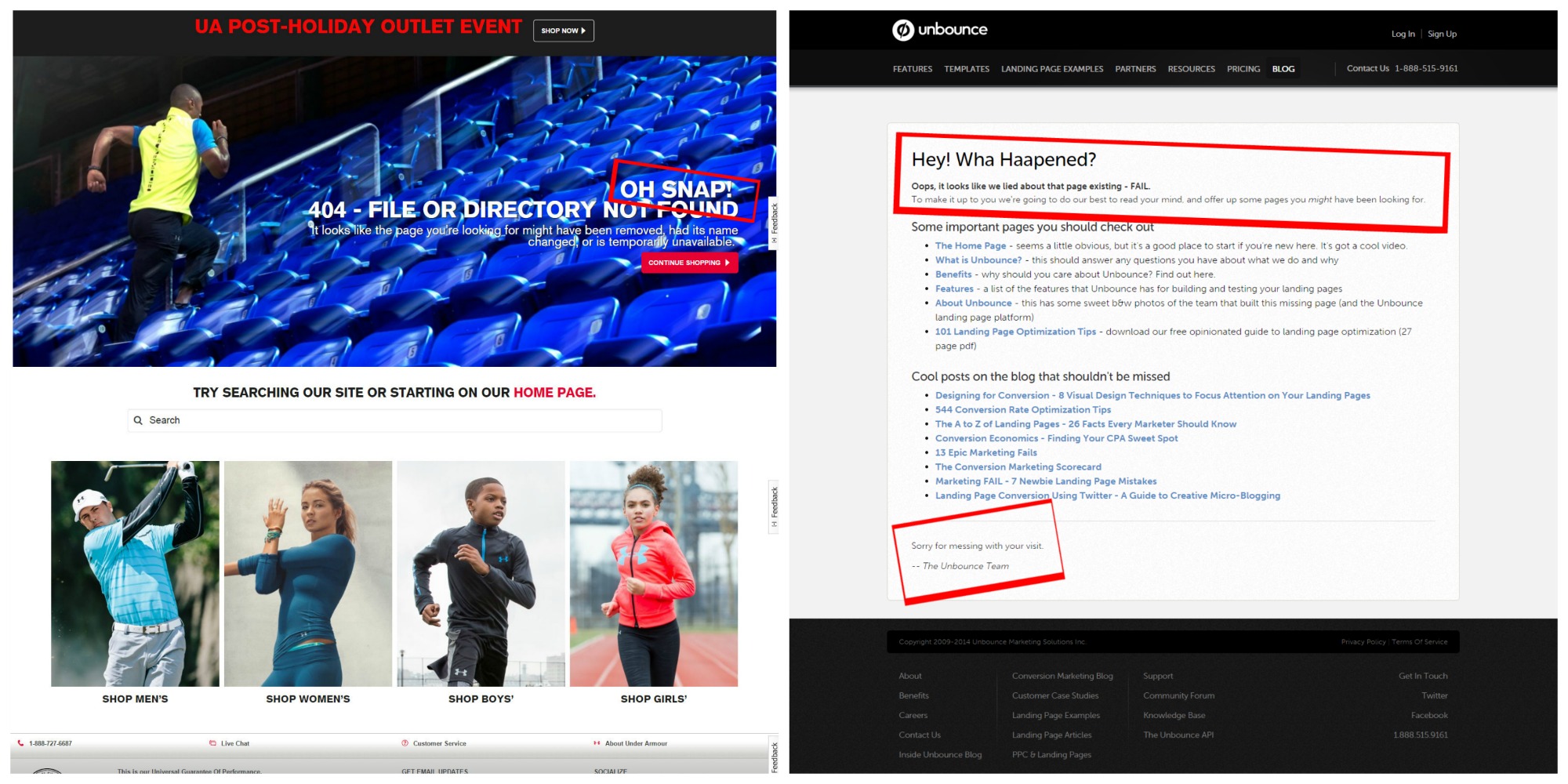The width and height of the screenshot is (1568, 784).
Task: Click Log In on the Unbounce header
Action: click(1403, 34)
